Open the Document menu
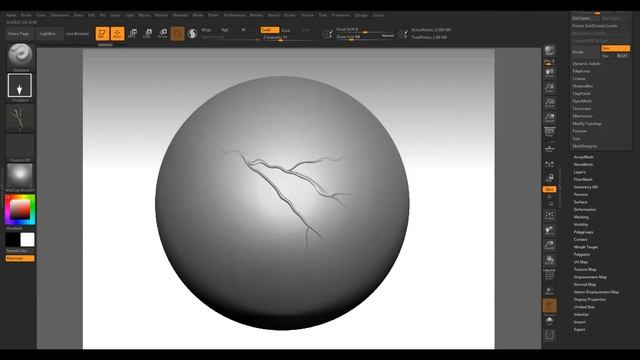 pyautogui.click(x=60, y=15)
